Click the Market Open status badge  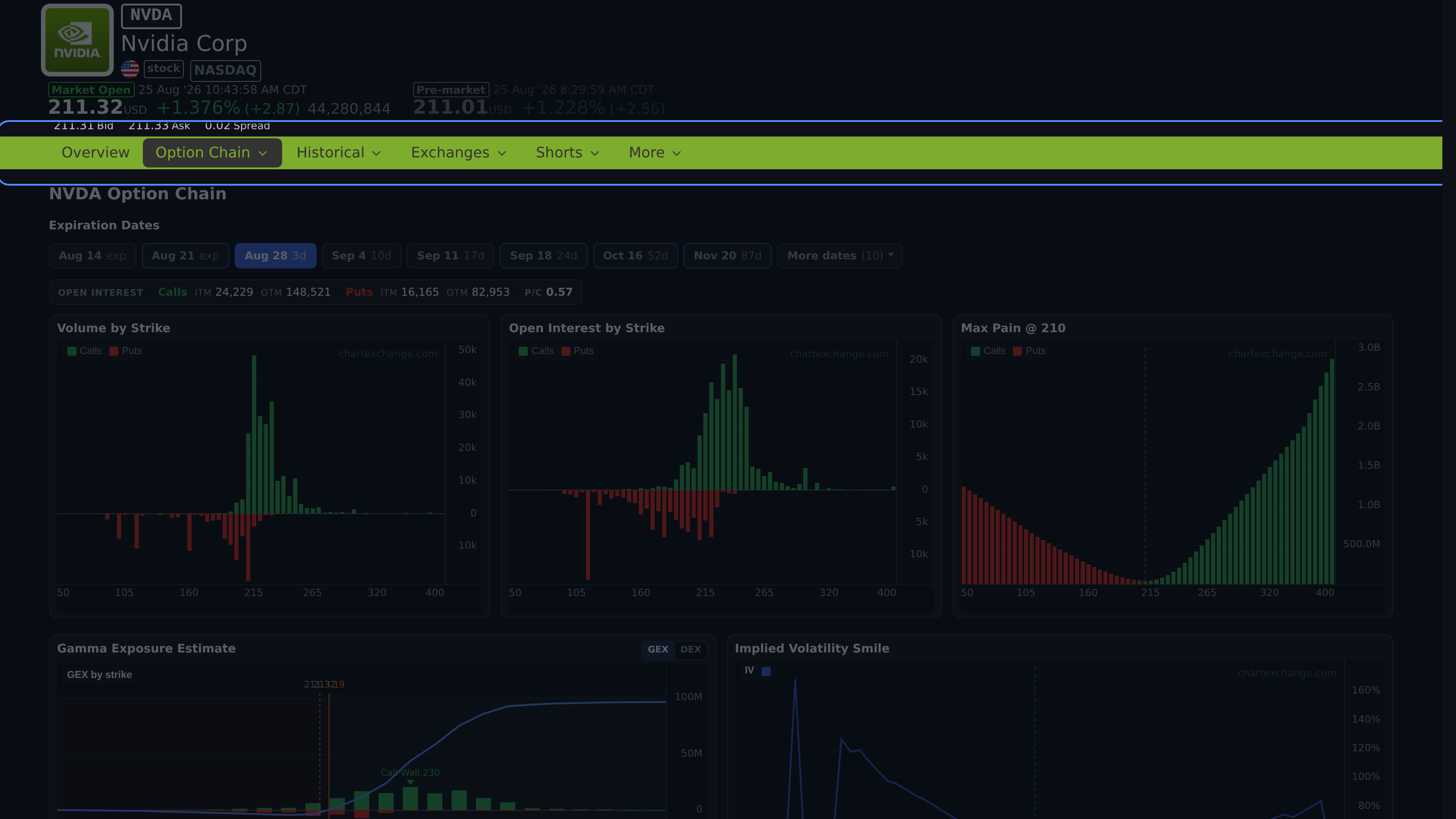(91, 90)
